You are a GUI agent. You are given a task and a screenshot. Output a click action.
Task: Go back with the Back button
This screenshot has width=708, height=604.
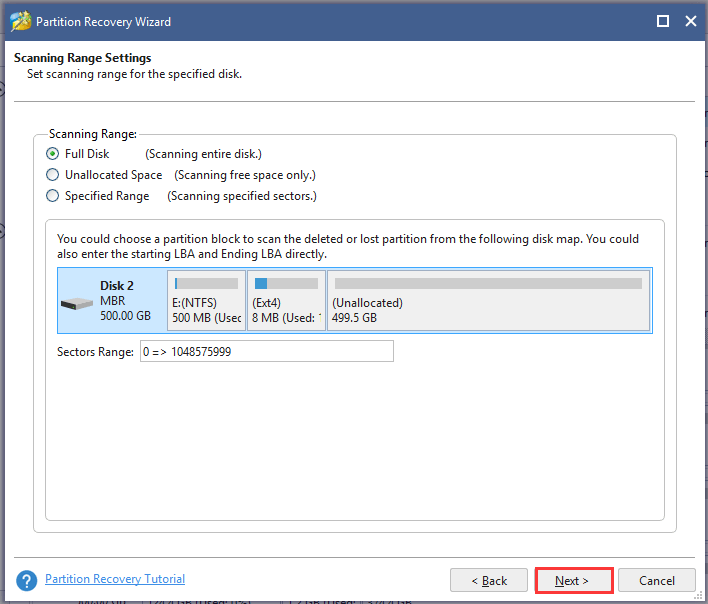pos(489,581)
